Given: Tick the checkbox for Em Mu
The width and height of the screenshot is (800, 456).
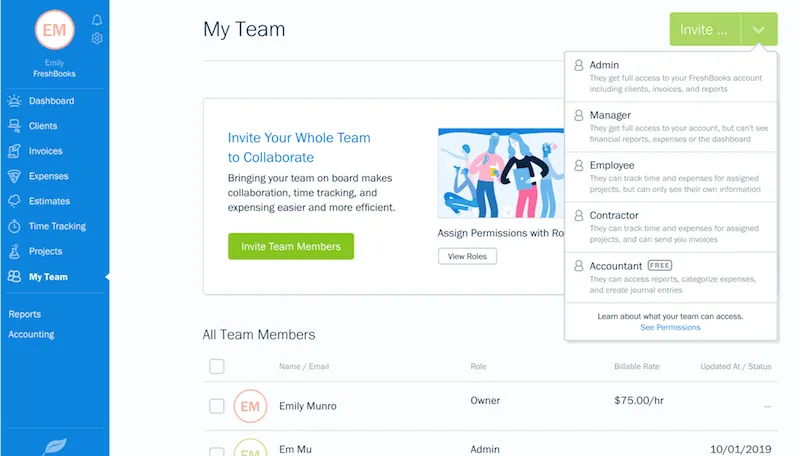Looking at the screenshot, I should point(217,446).
